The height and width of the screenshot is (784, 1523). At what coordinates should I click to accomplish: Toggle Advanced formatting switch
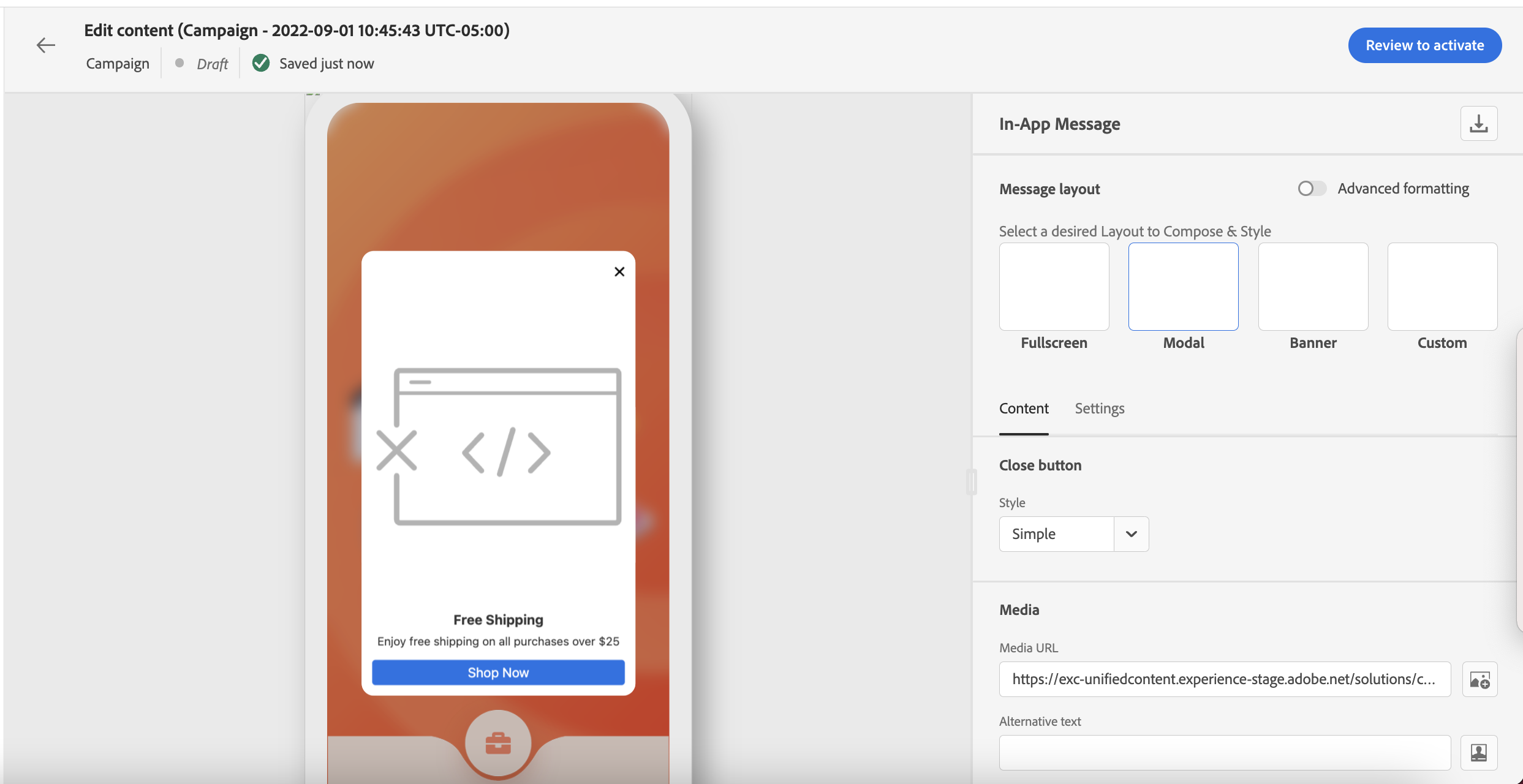[1312, 189]
